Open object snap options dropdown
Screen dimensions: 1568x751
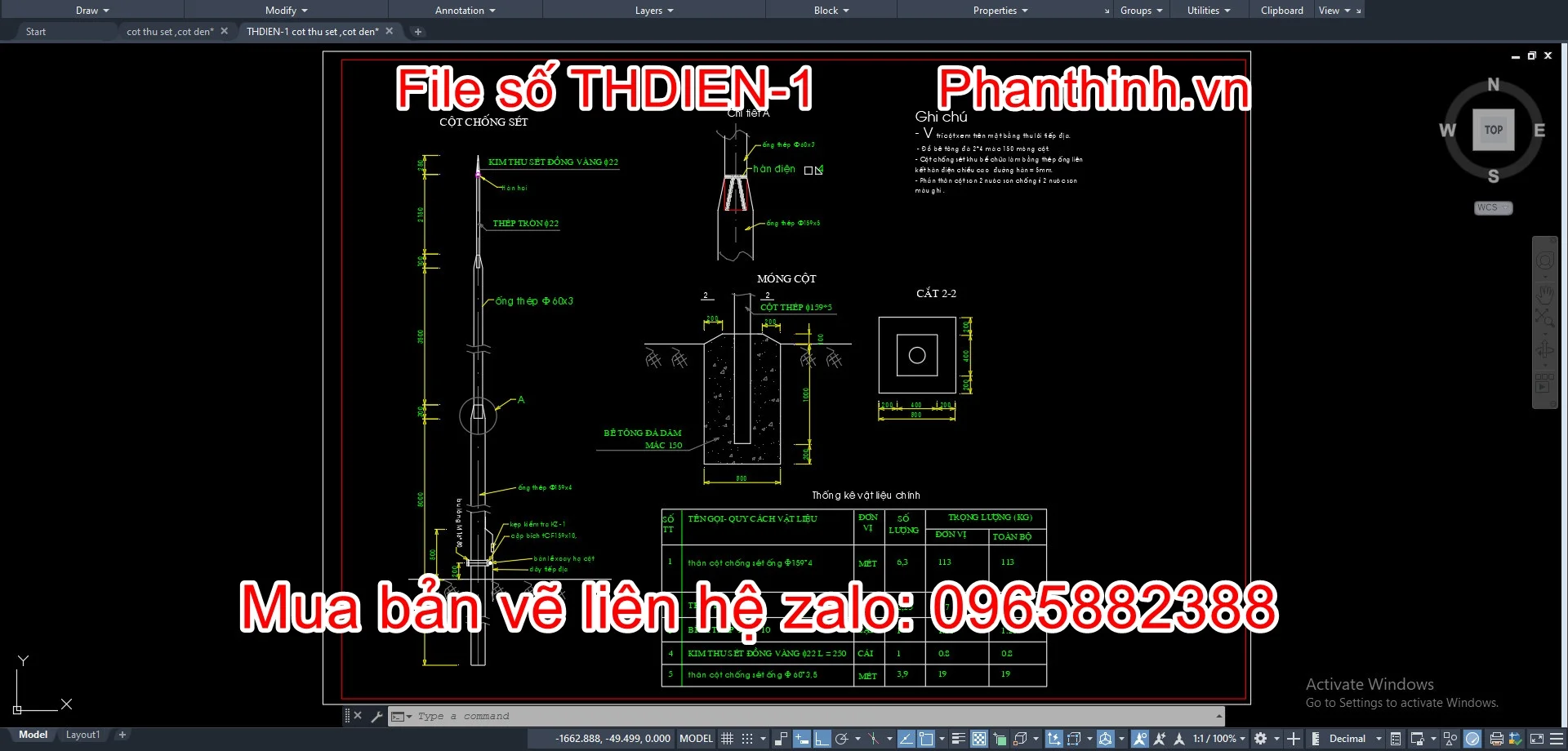(x=942, y=739)
